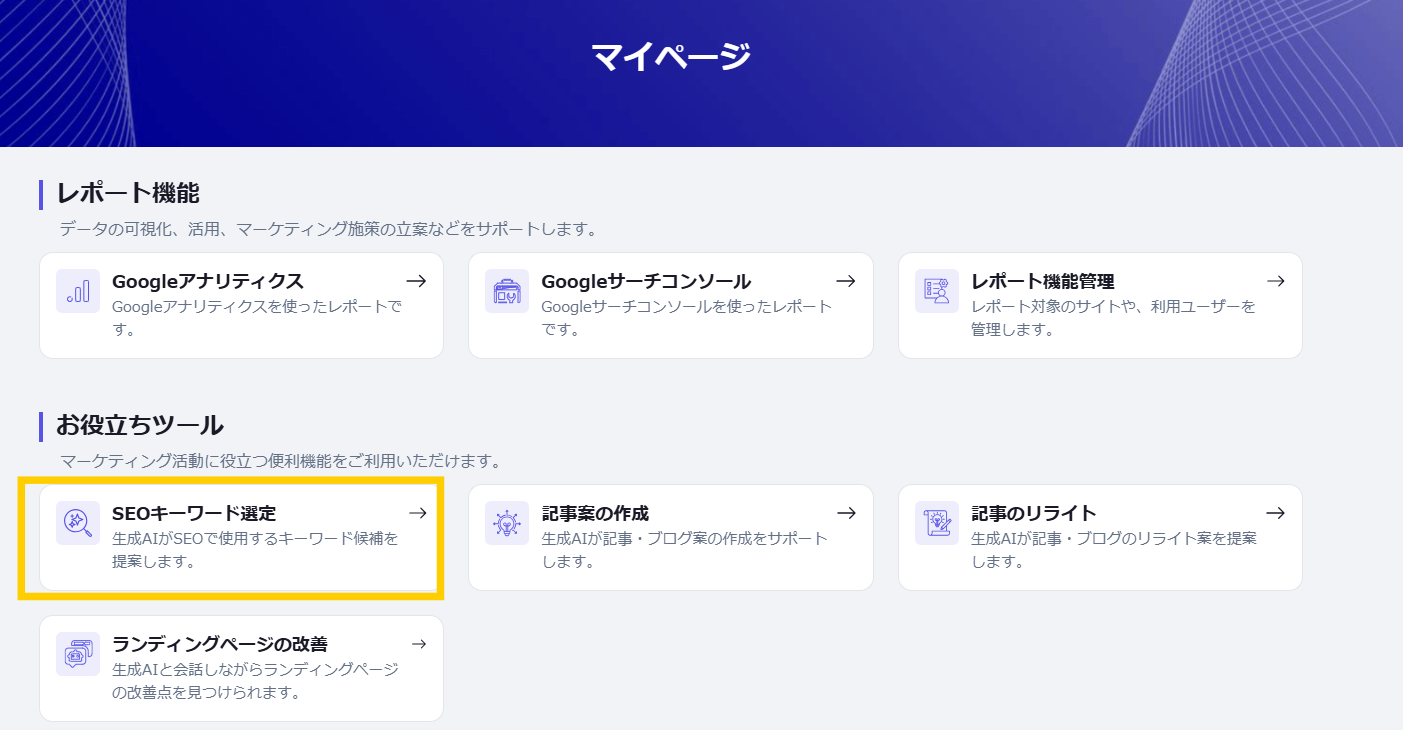Select the SEOキーワード選定 title text
This screenshot has height=730, width=1403.
click(x=193, y=514)
